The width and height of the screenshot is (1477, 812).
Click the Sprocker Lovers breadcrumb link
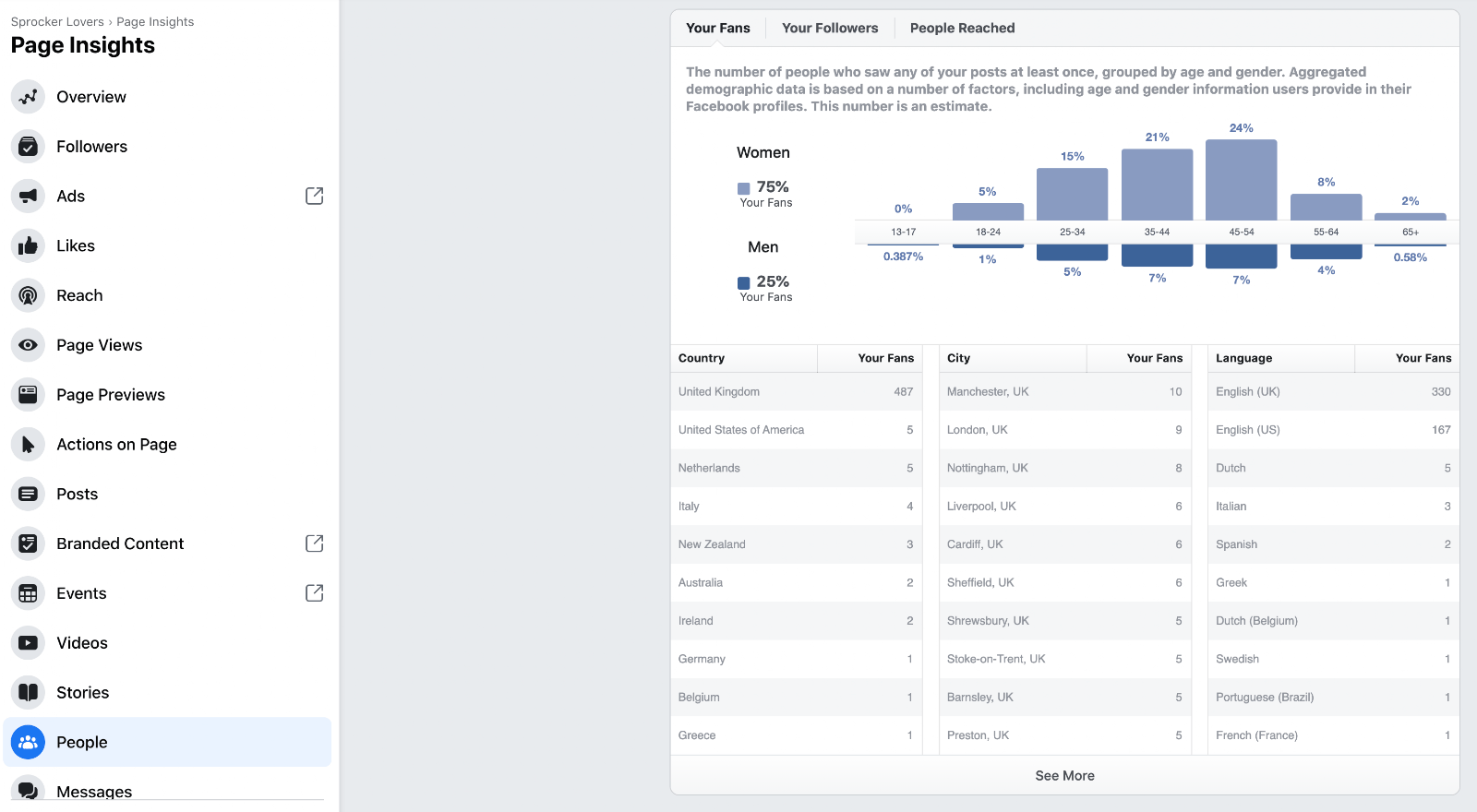pos(57,21)
